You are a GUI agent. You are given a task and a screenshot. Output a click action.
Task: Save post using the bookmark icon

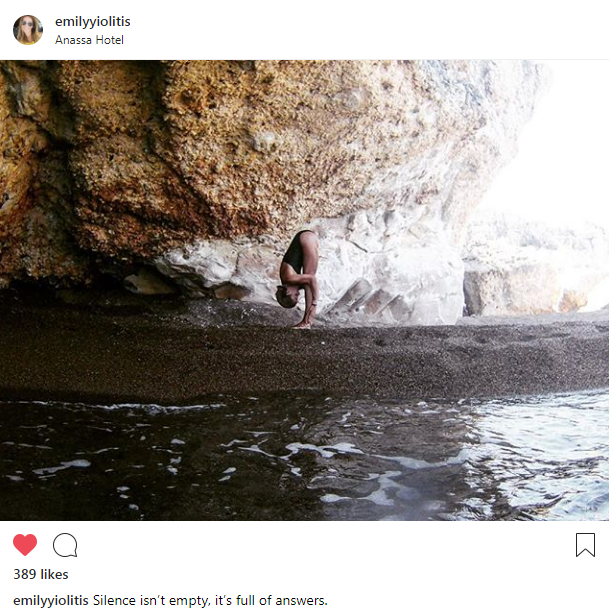point(585,545)
